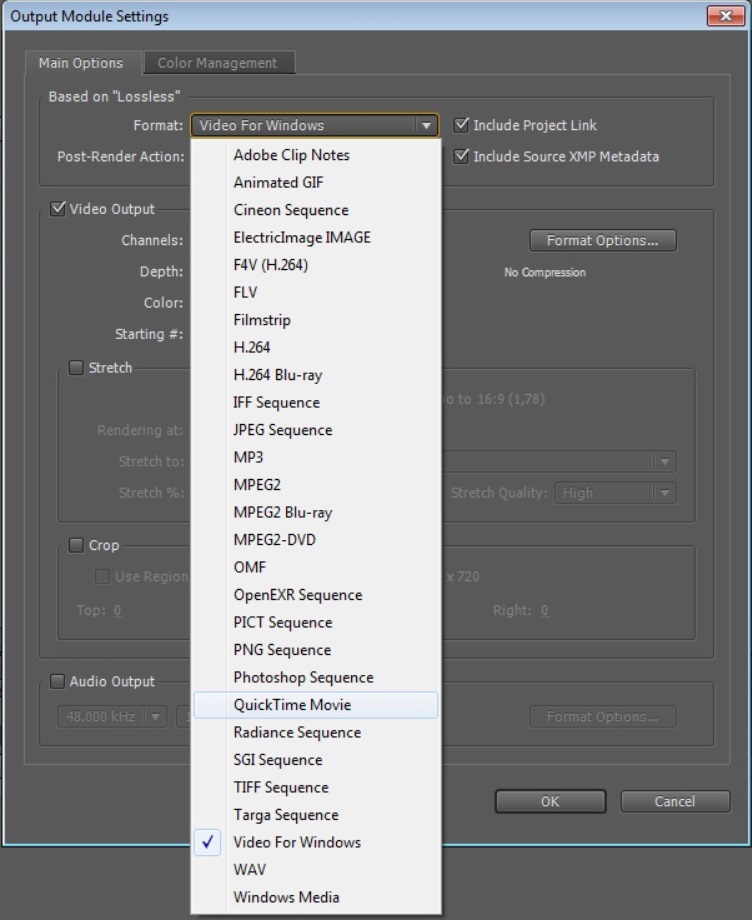Confirm settings with the OK button
The width and height of the screenshot is (752, 920).
coord(550,801)
